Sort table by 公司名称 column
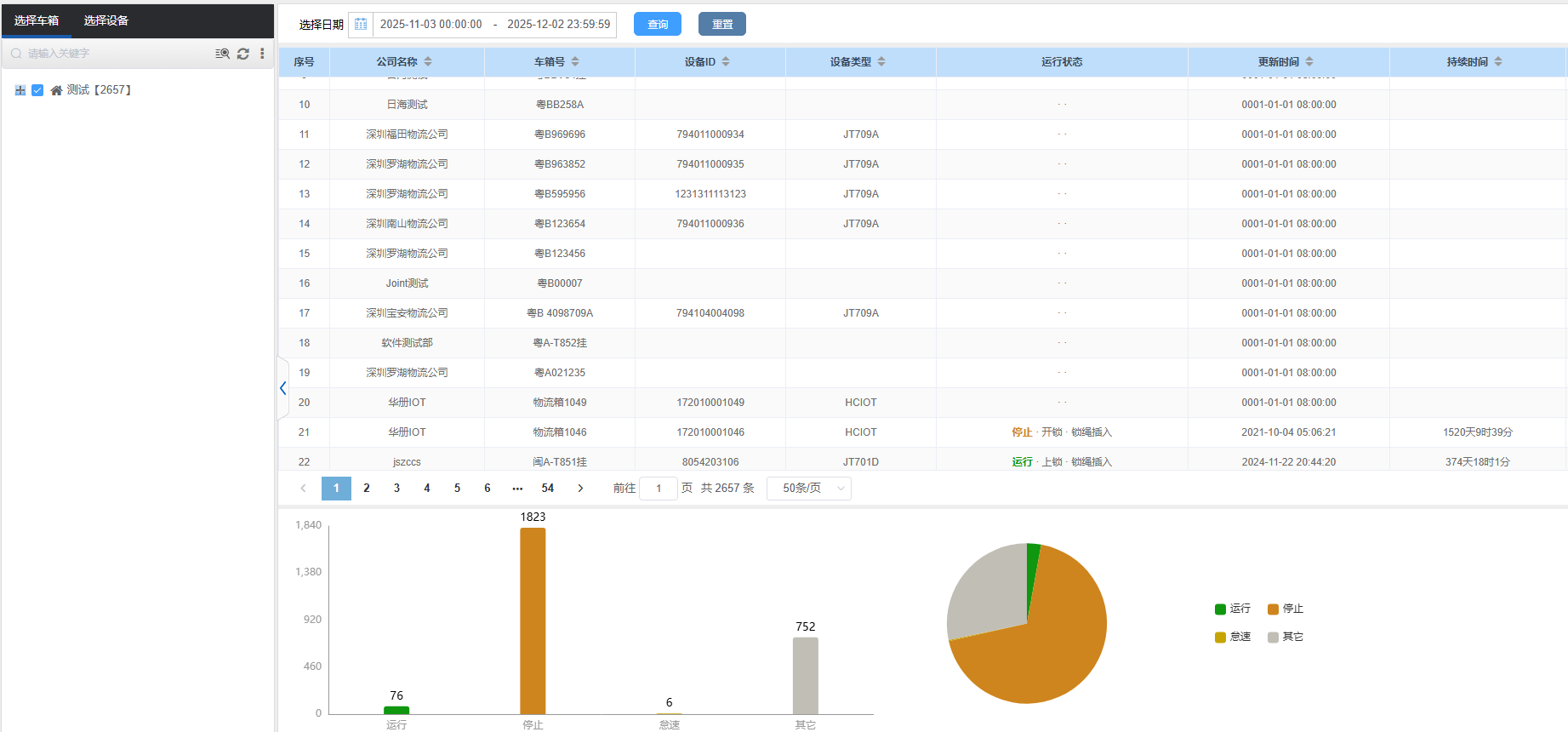Screen dimensions: 1568x732 (428, 62)
